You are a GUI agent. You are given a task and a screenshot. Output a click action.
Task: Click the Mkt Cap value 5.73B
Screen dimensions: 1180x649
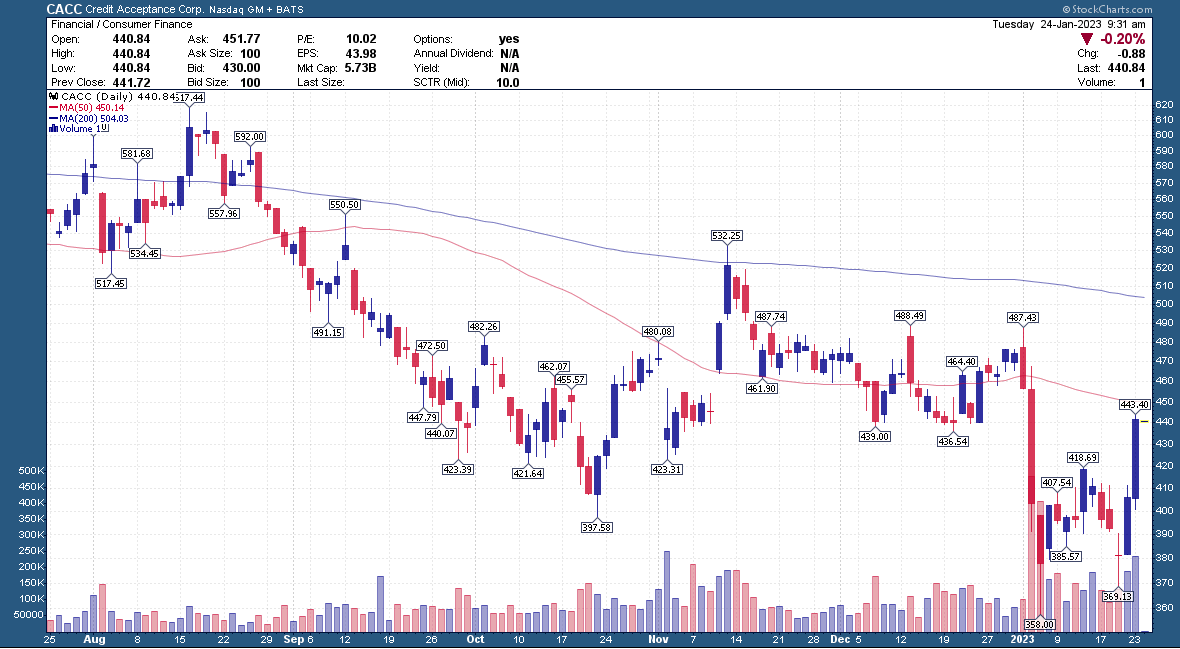[x=358, y=68]
